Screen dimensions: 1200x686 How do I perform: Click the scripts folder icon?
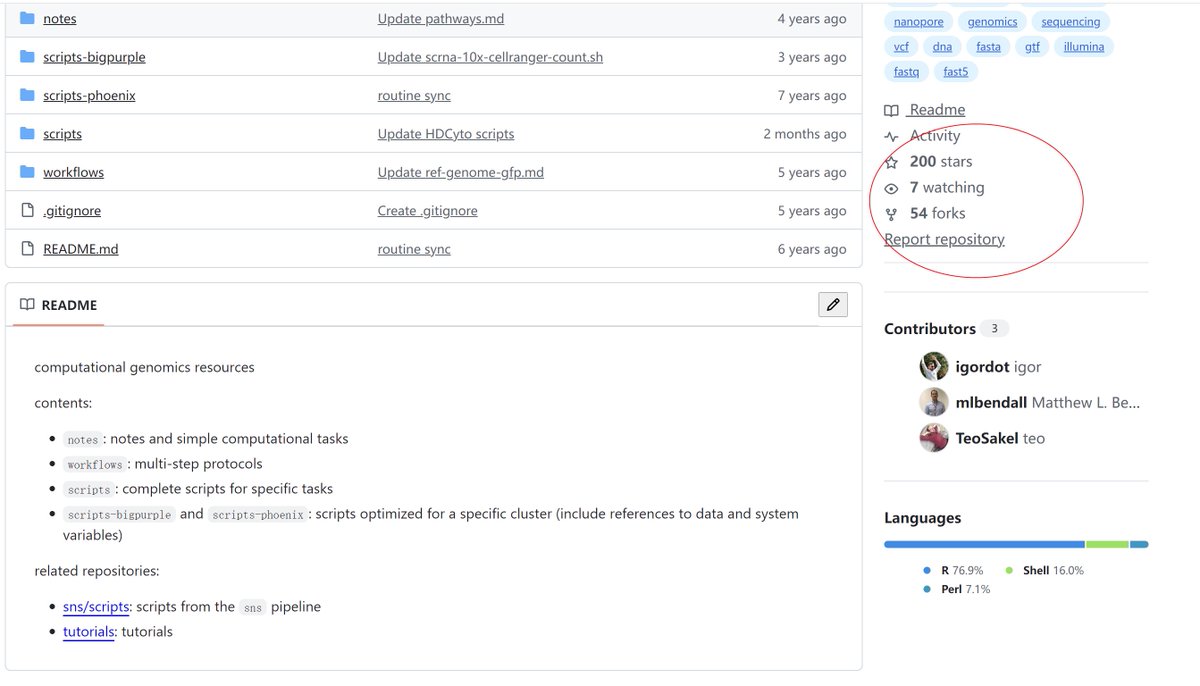pos(27,134)
